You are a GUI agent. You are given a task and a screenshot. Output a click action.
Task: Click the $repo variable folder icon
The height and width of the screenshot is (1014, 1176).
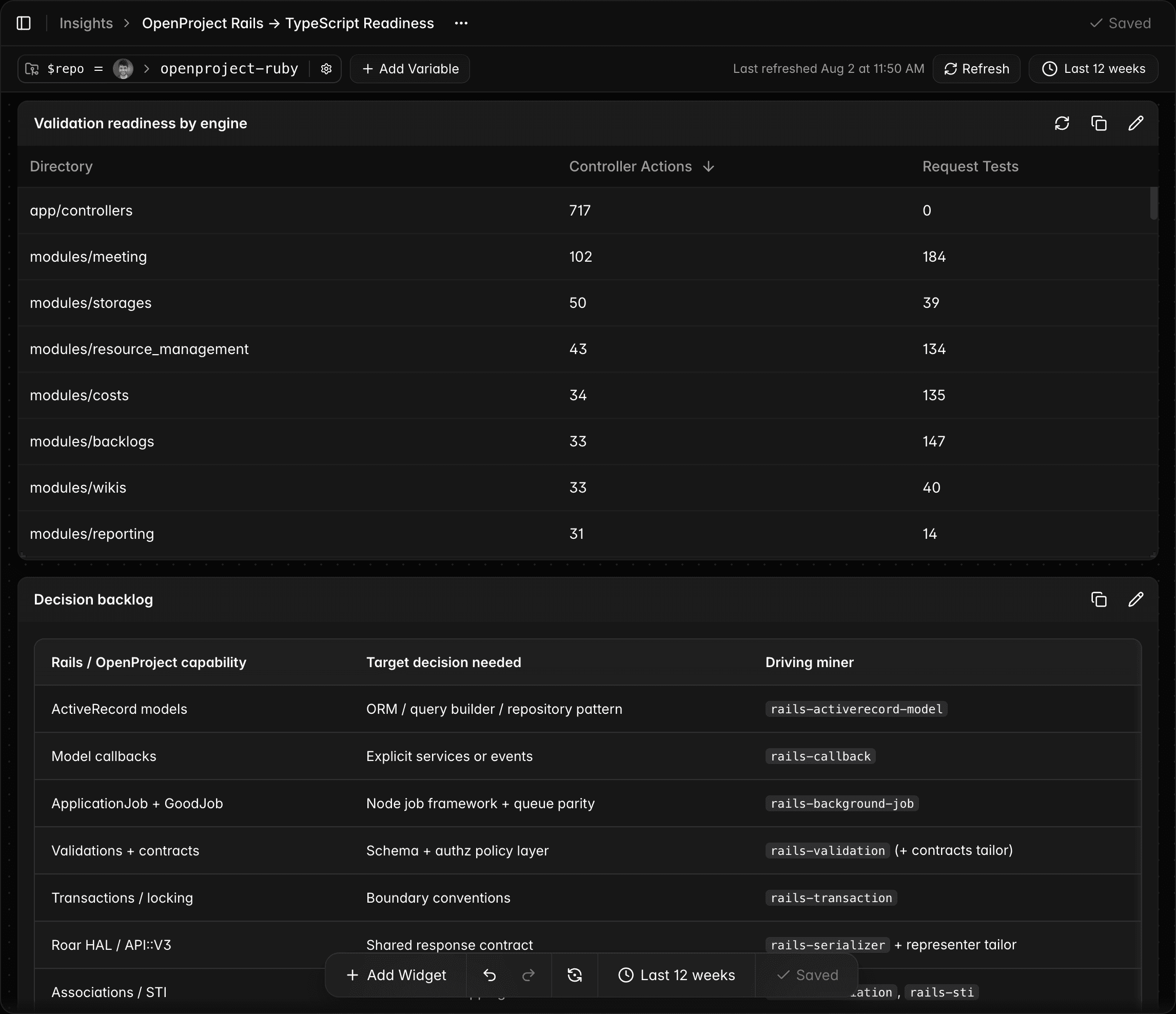click(x=32, y=69)
